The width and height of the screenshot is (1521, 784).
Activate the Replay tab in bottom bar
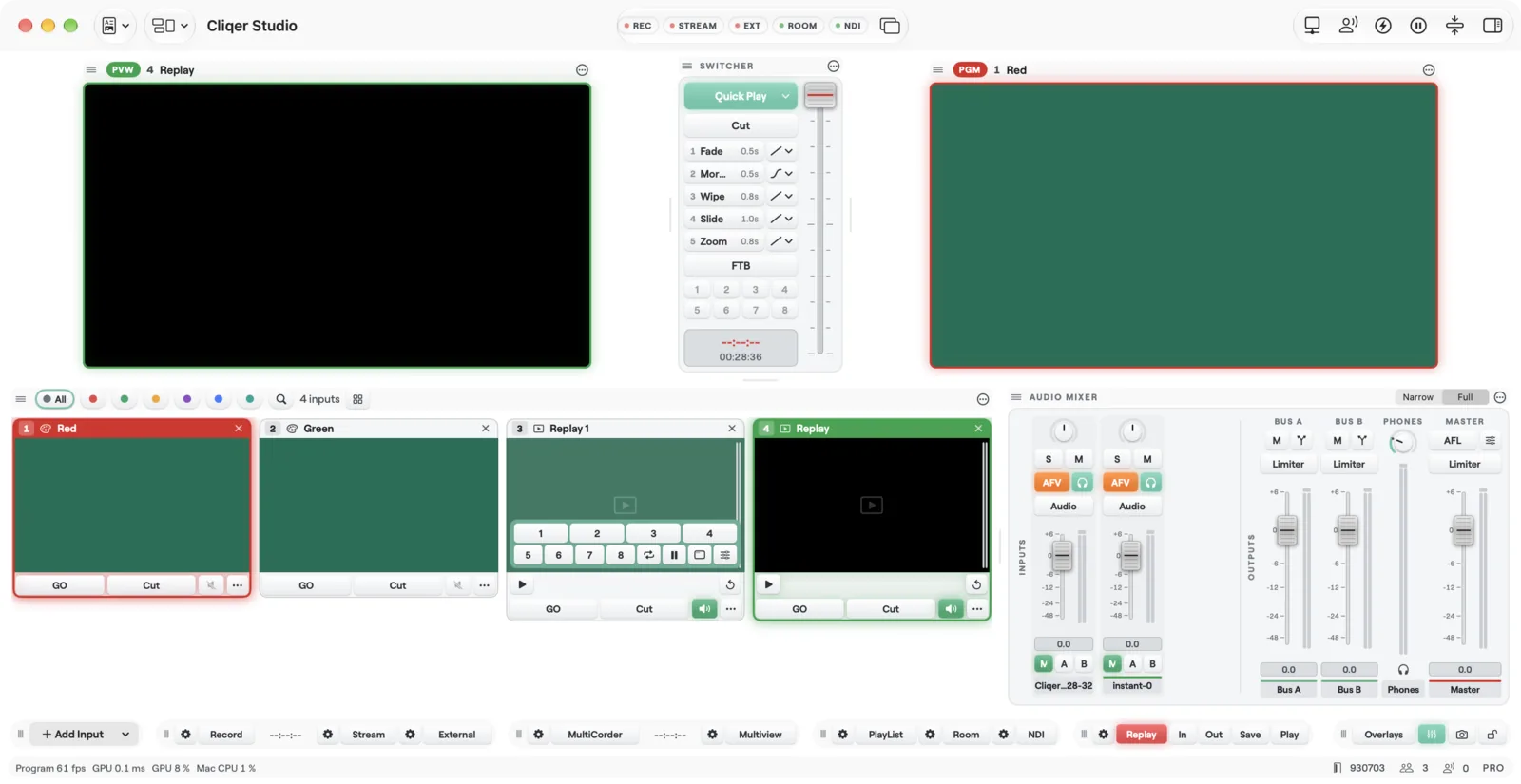(1141, 735)
